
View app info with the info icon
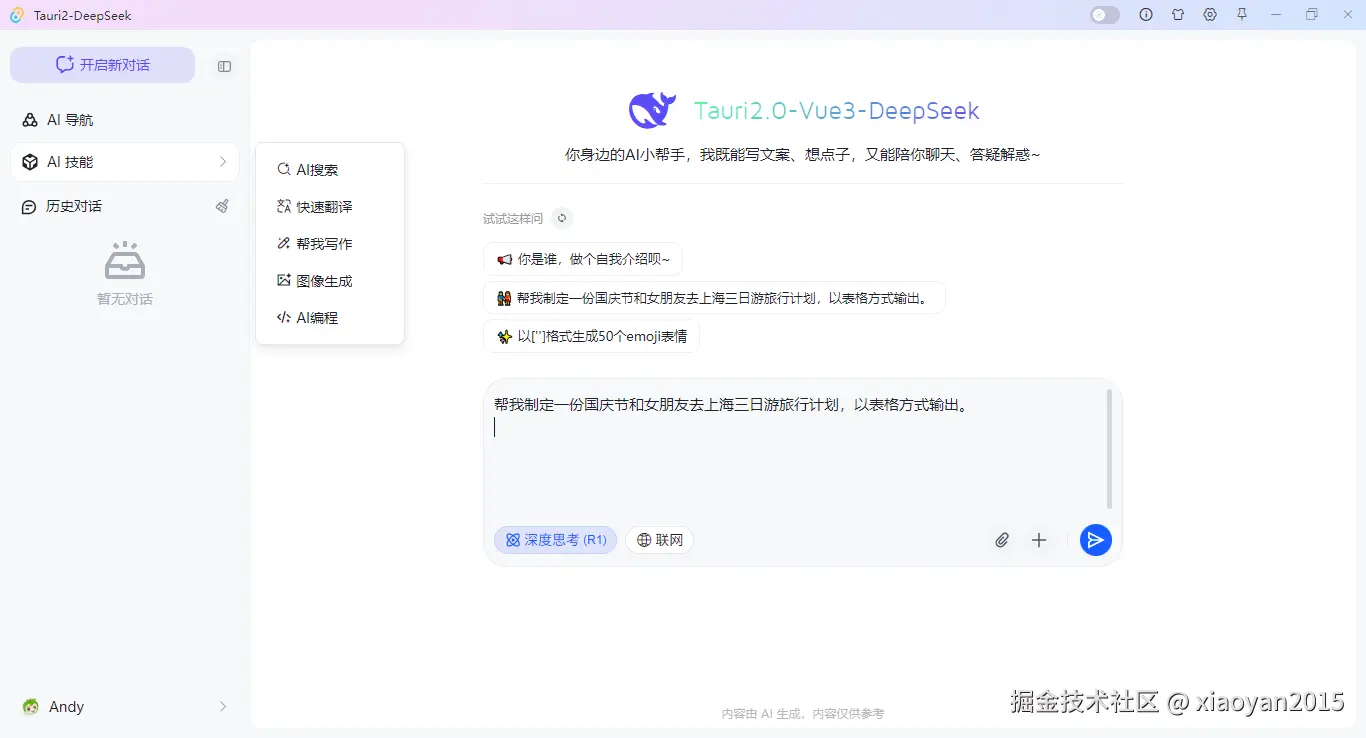[1146, 14]
